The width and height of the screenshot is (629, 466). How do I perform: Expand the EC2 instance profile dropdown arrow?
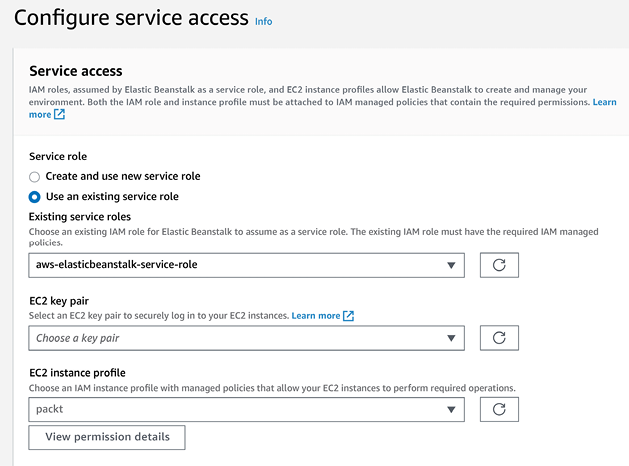point(450,409)
